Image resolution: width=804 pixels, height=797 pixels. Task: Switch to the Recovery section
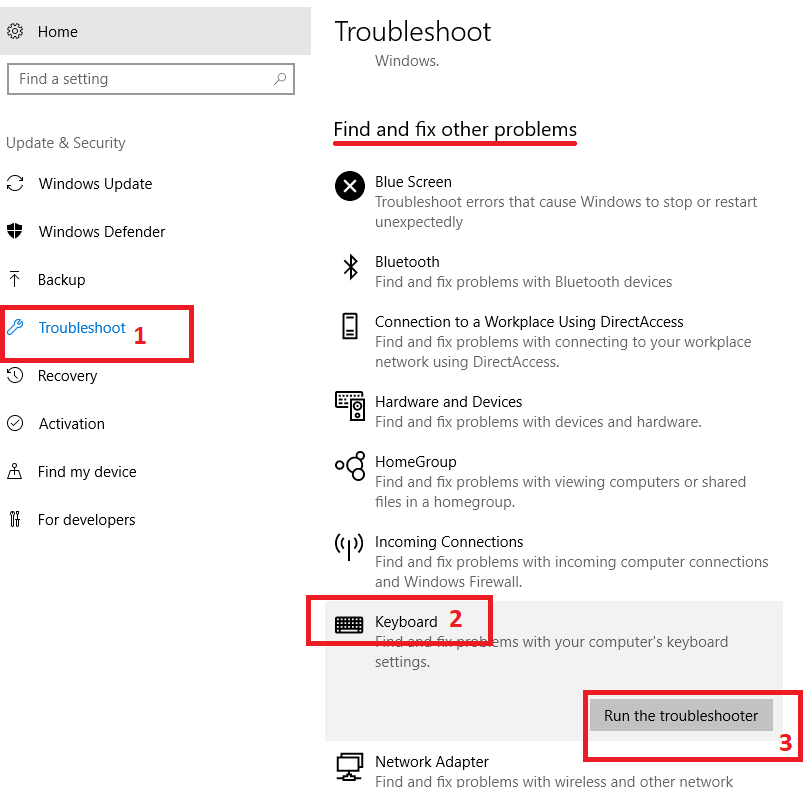(66, 375)
